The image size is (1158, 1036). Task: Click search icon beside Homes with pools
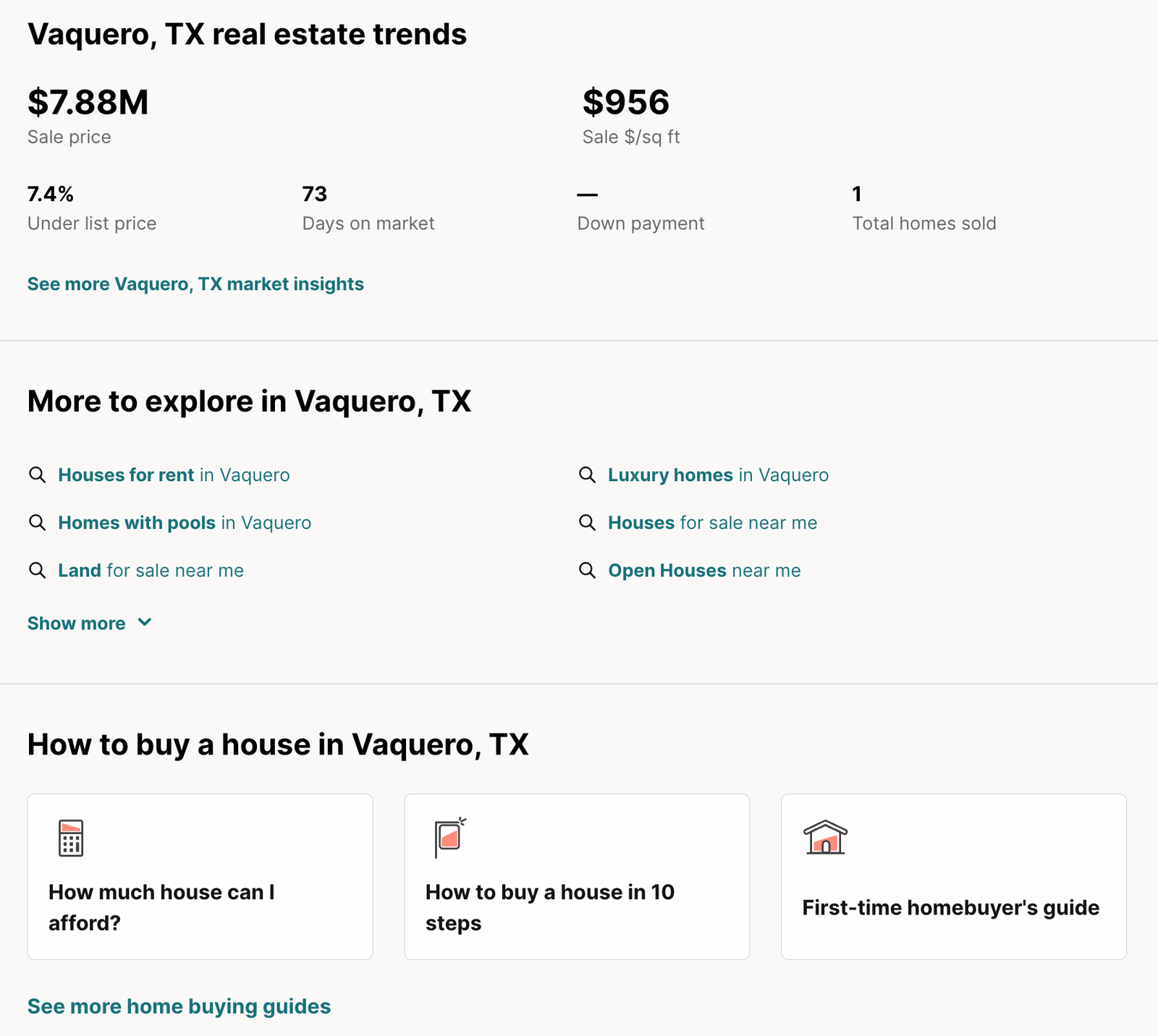(x=37, y=522)
